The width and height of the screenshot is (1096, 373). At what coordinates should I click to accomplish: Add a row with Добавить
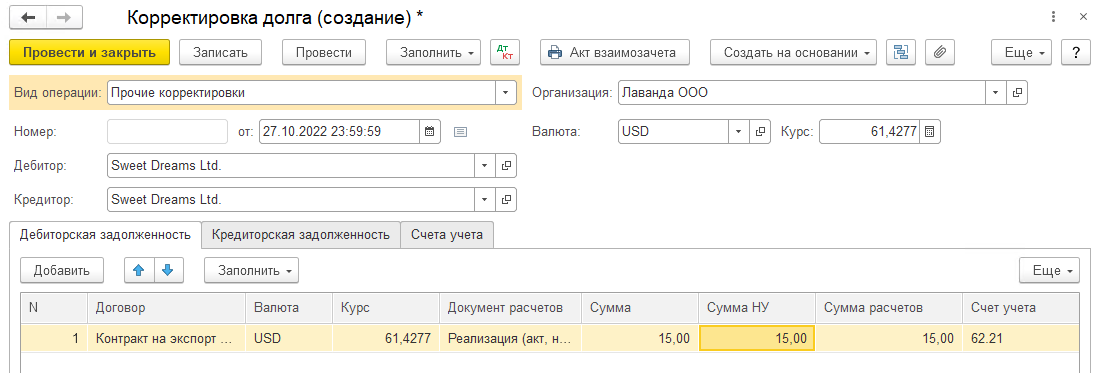62,270
